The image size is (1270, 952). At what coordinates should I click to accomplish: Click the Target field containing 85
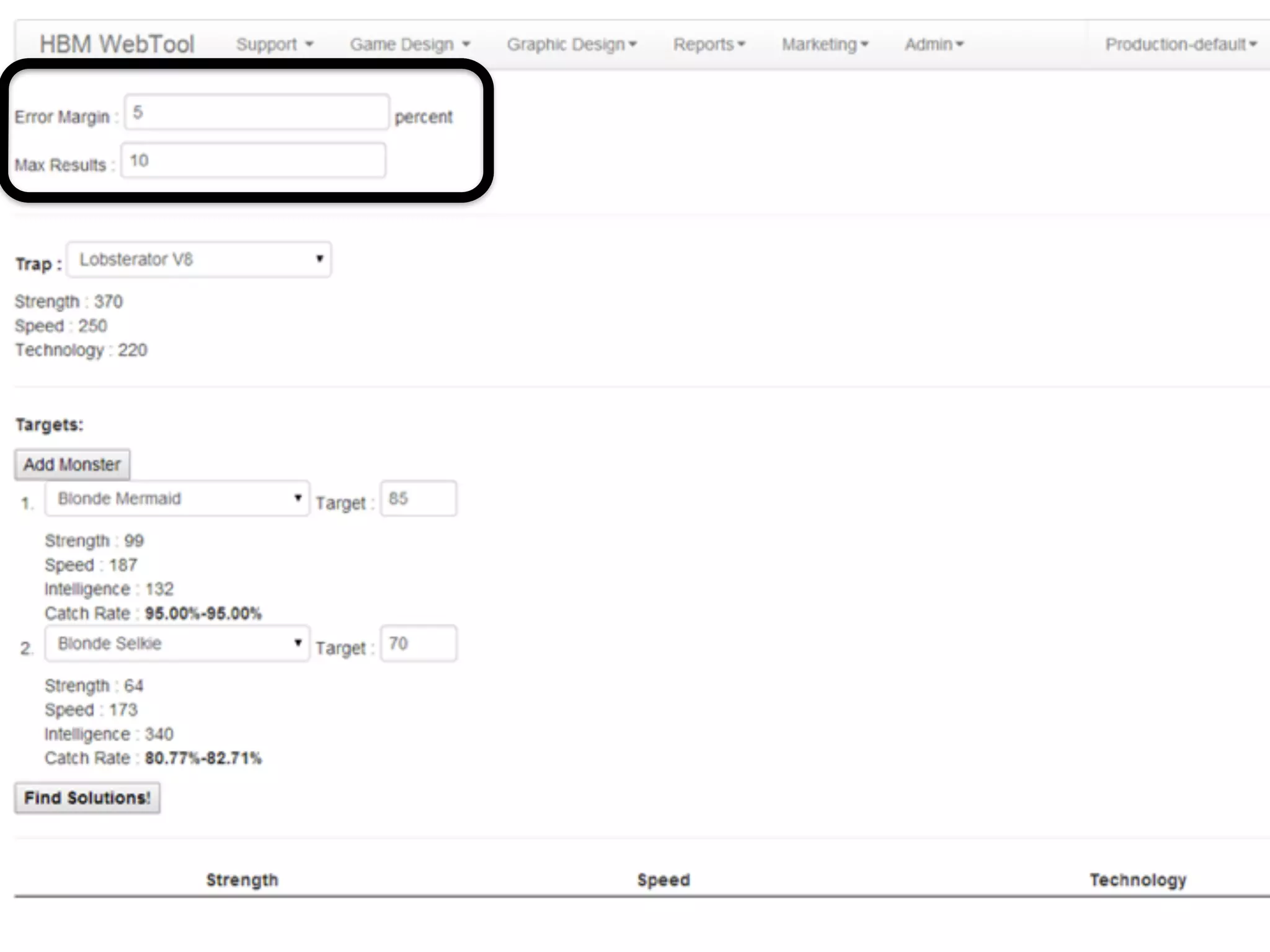pyautogui.click(x=418, y=499)
